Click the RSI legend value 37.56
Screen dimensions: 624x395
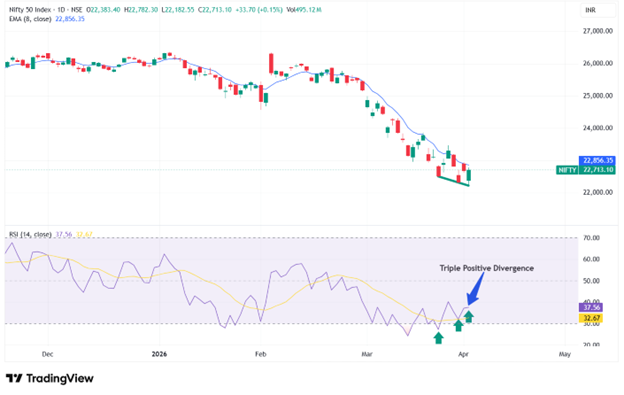tap(64, 235)
